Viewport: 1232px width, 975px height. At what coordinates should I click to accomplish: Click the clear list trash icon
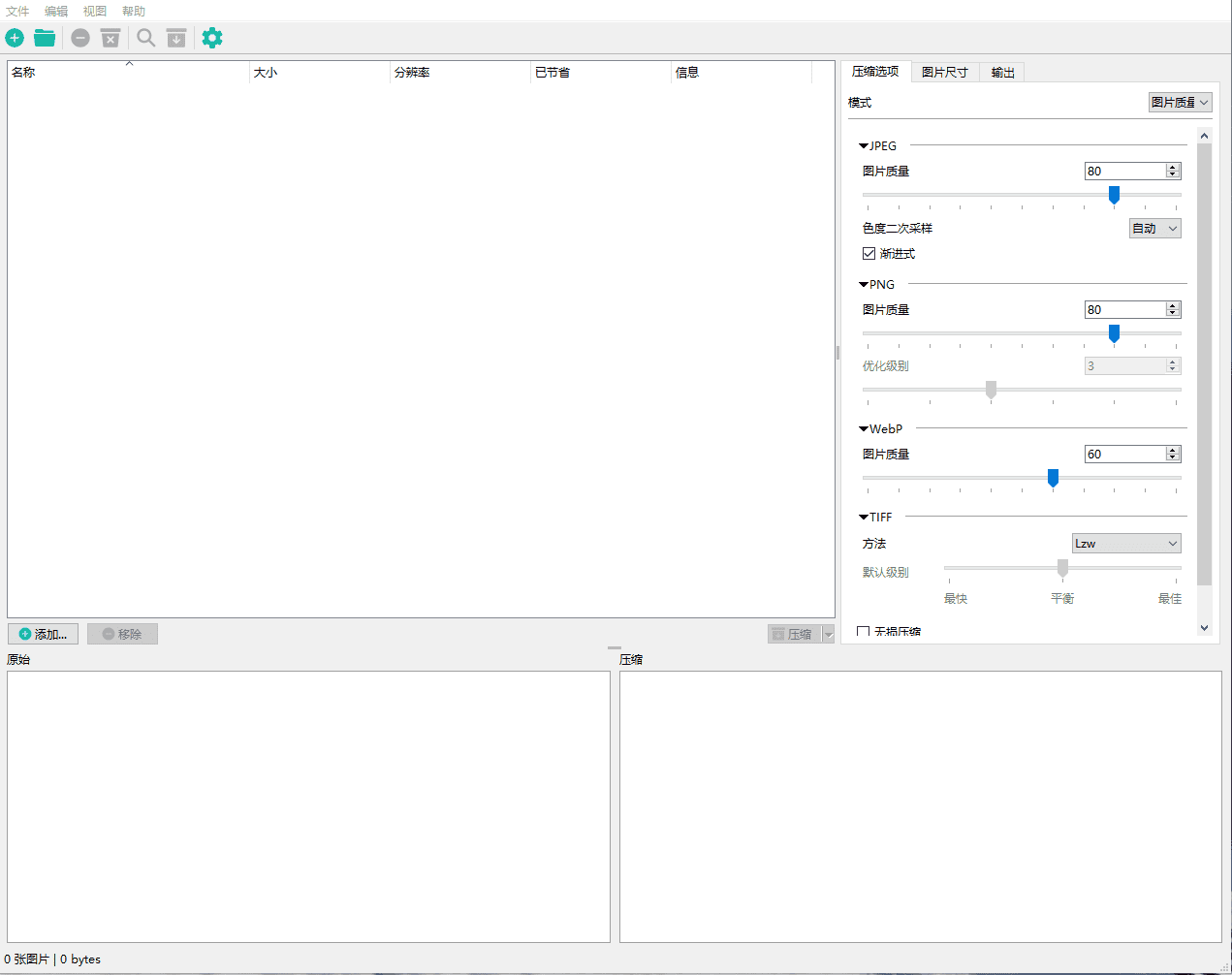coord(111,38)
